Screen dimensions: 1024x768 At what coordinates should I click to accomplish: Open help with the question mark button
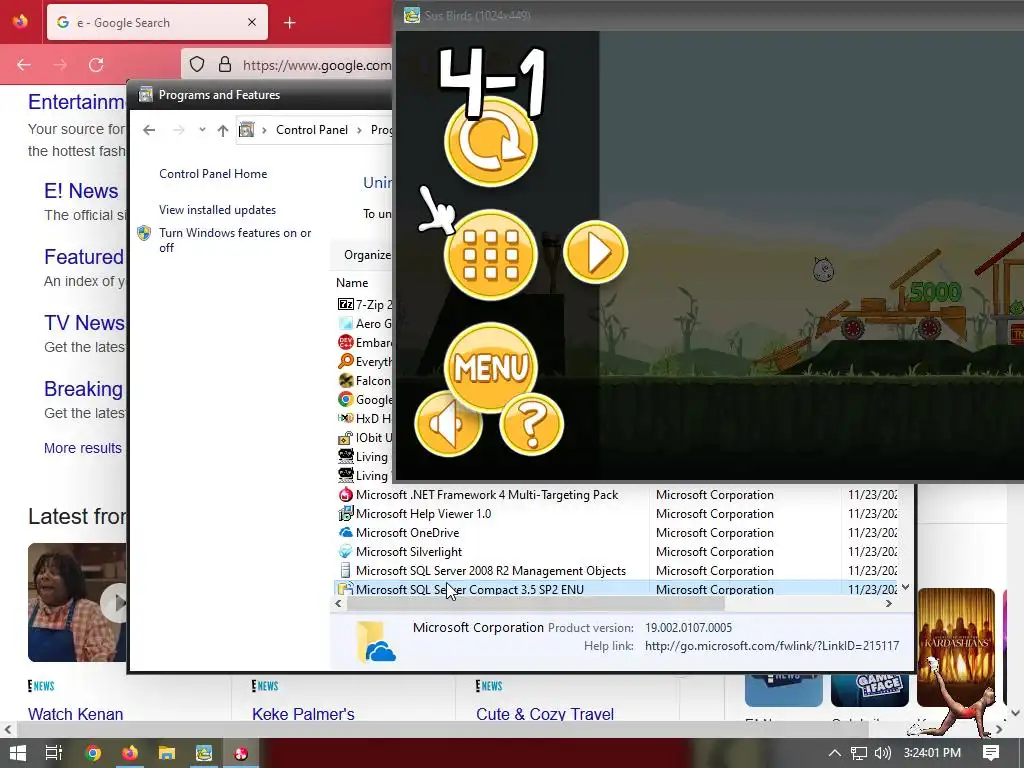[531, 424]
